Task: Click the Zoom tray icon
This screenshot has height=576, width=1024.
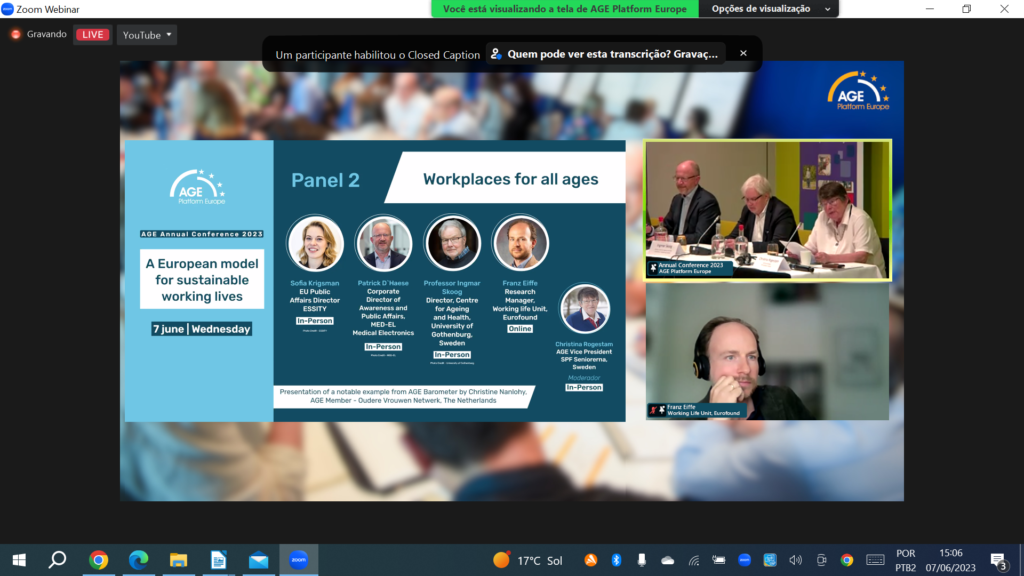Action: pyautogui.click(x=744, y=560)
